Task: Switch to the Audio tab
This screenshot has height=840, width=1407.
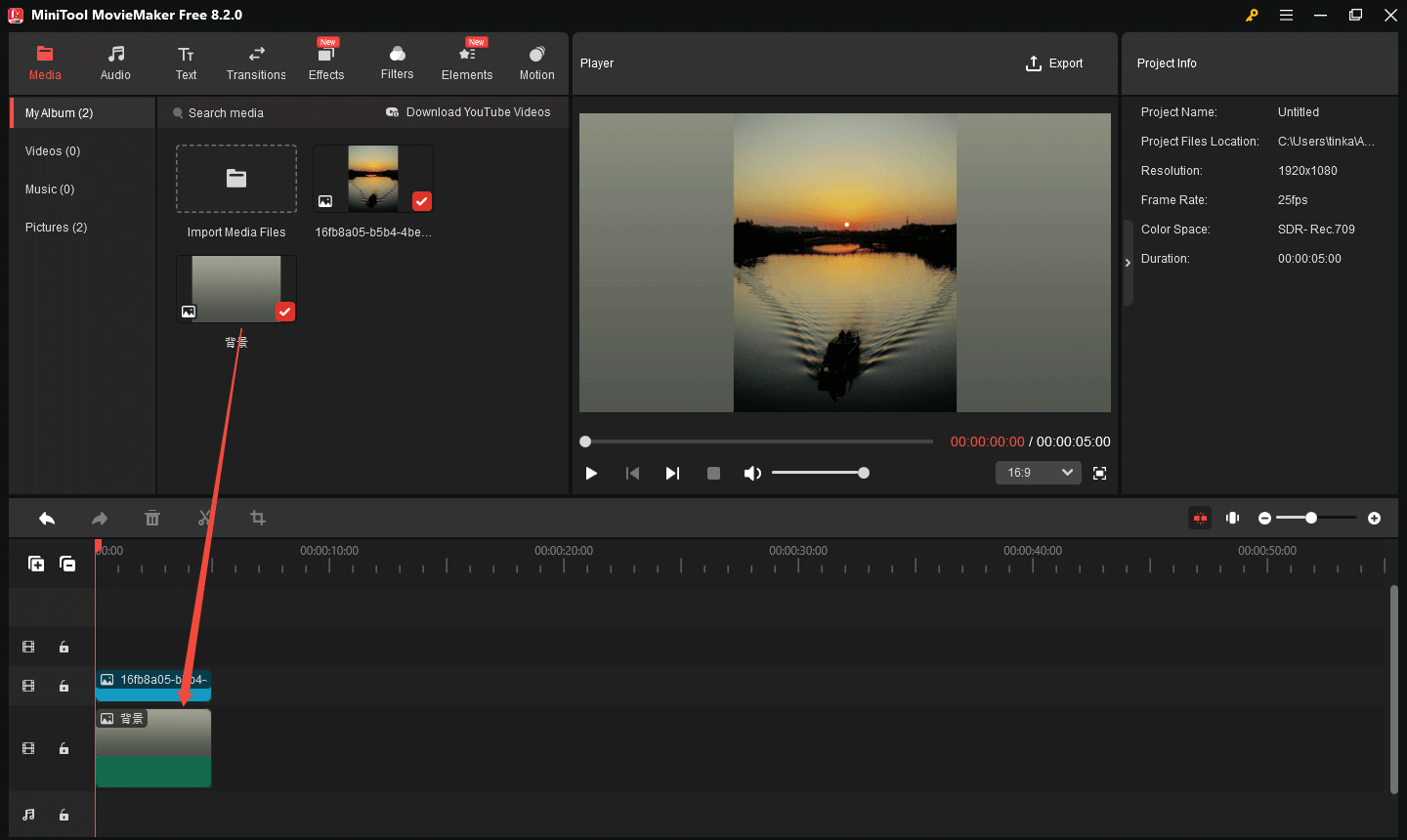Action: click(115, 63)
